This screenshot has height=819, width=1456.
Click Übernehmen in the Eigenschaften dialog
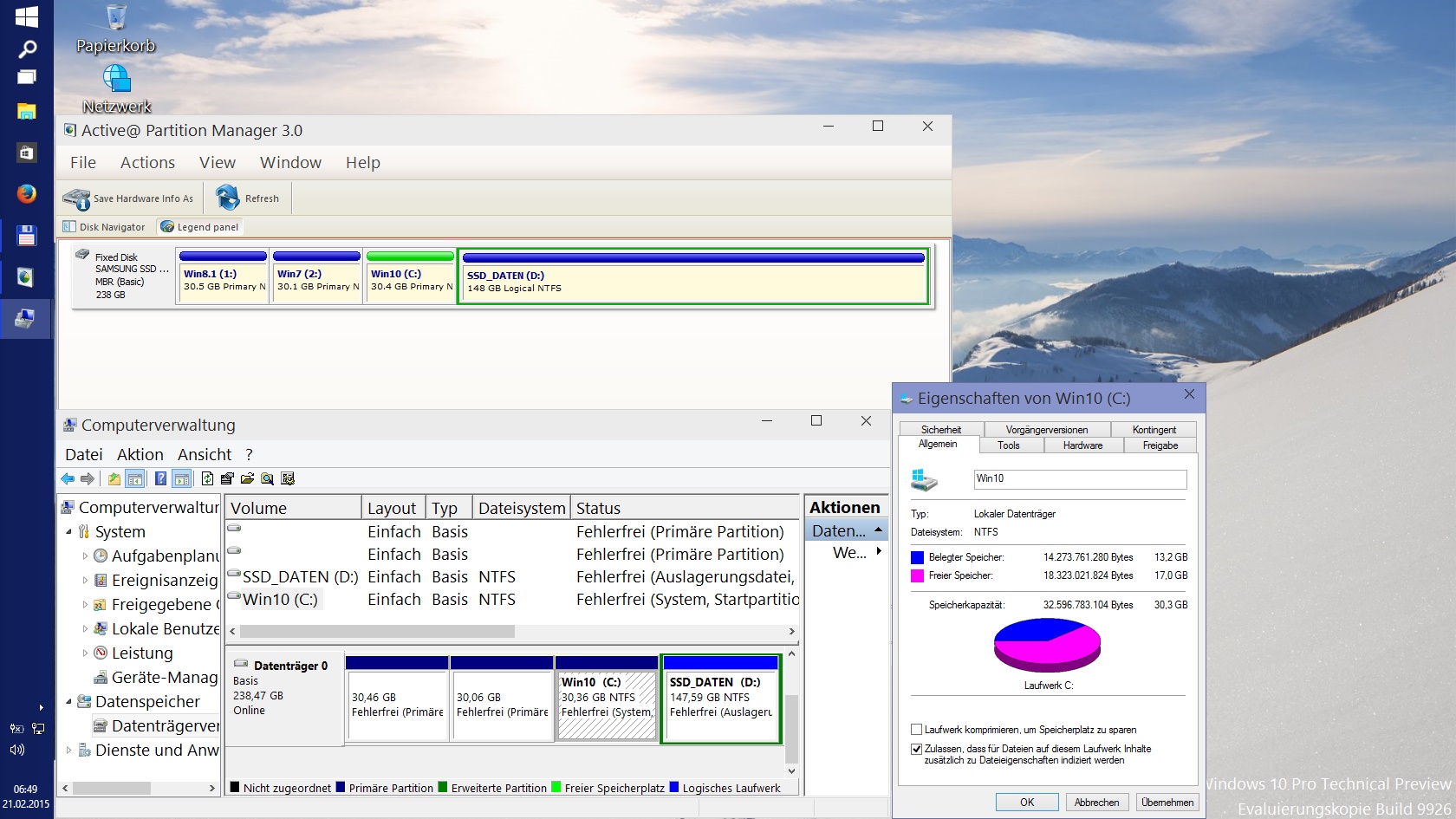pos(1167,803)
